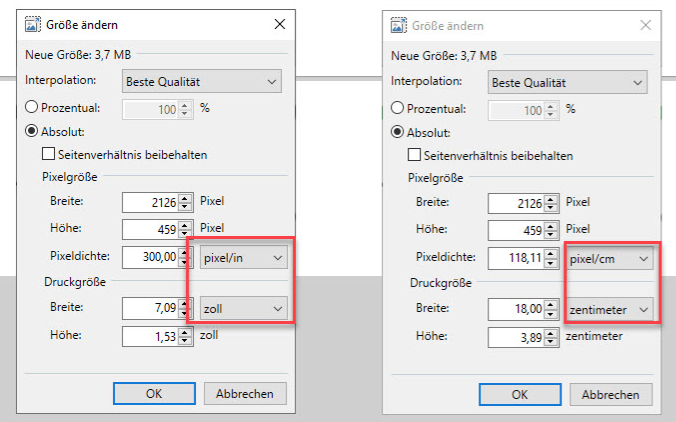Decrease pixel height in left dialog
676x422 pixels.
coord(185,233)
